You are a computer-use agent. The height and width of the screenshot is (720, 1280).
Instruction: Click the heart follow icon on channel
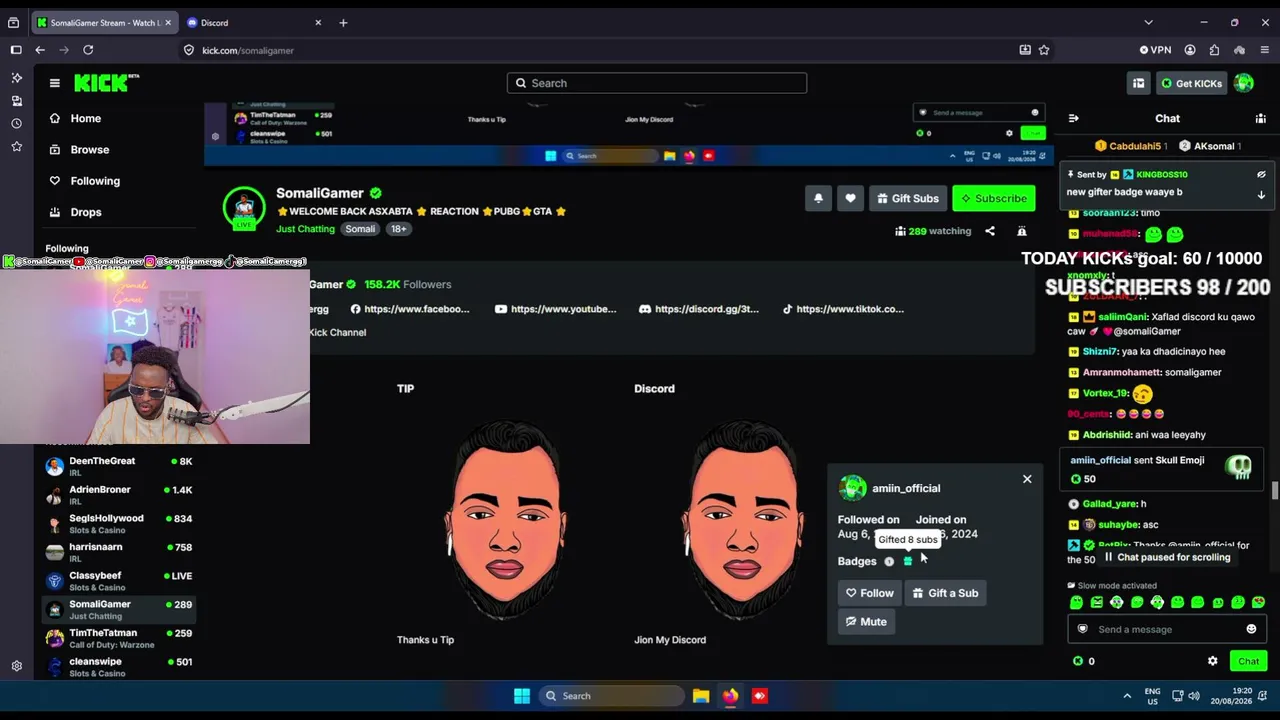850,198
